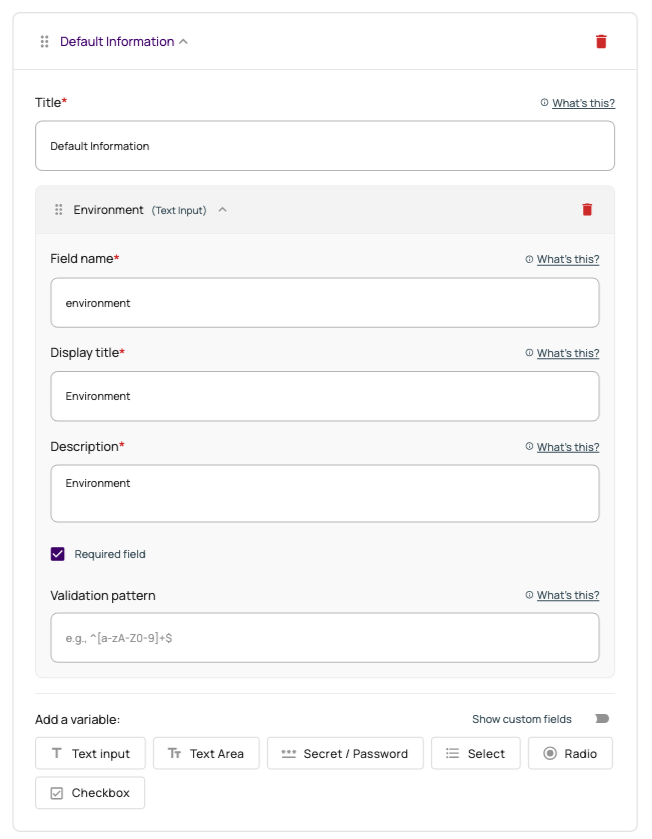Delete the Default Information section
This screenshot has height=839, width=652.
pos(600,41)
